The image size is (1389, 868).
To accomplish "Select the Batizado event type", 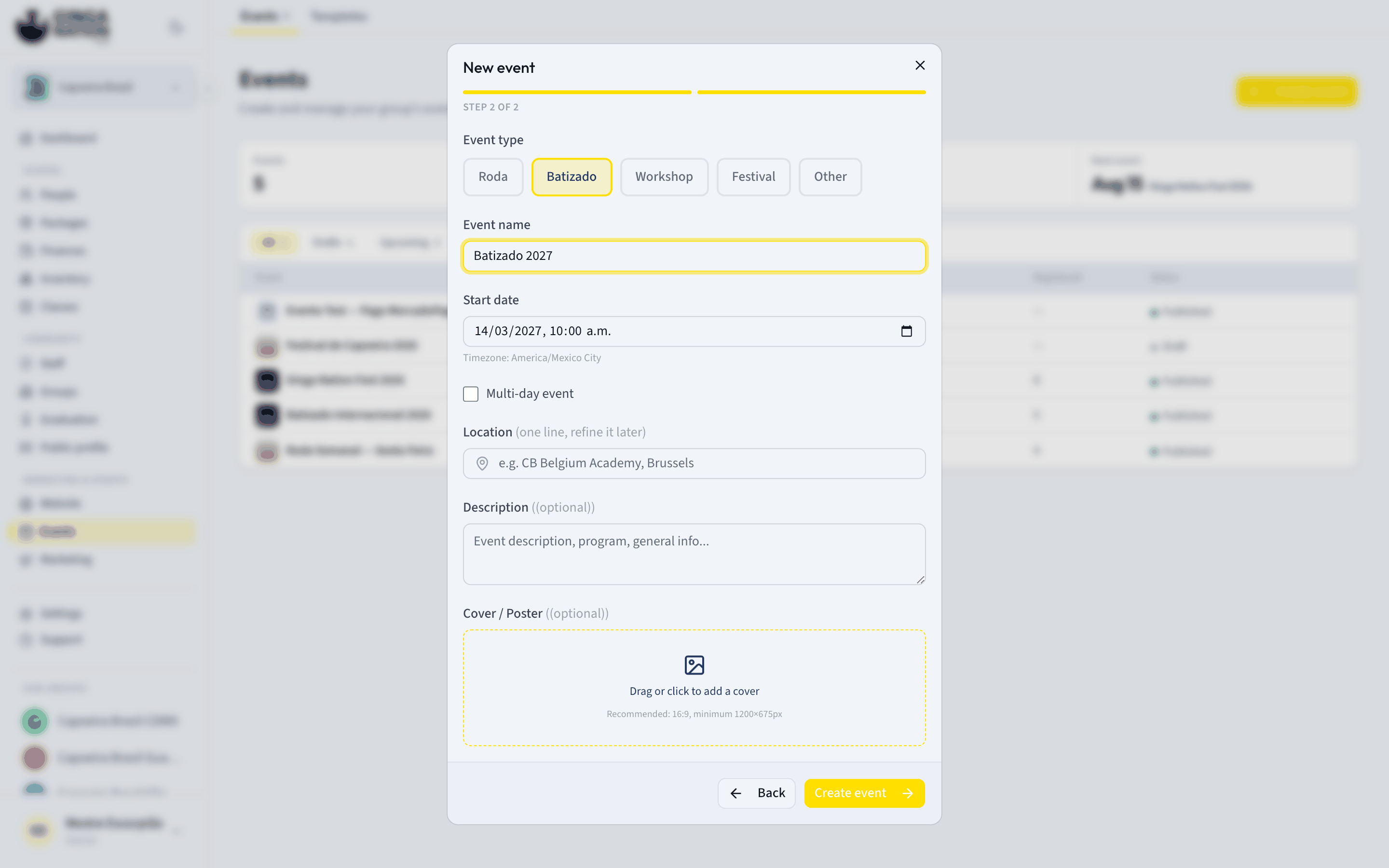I will point(571,177).
